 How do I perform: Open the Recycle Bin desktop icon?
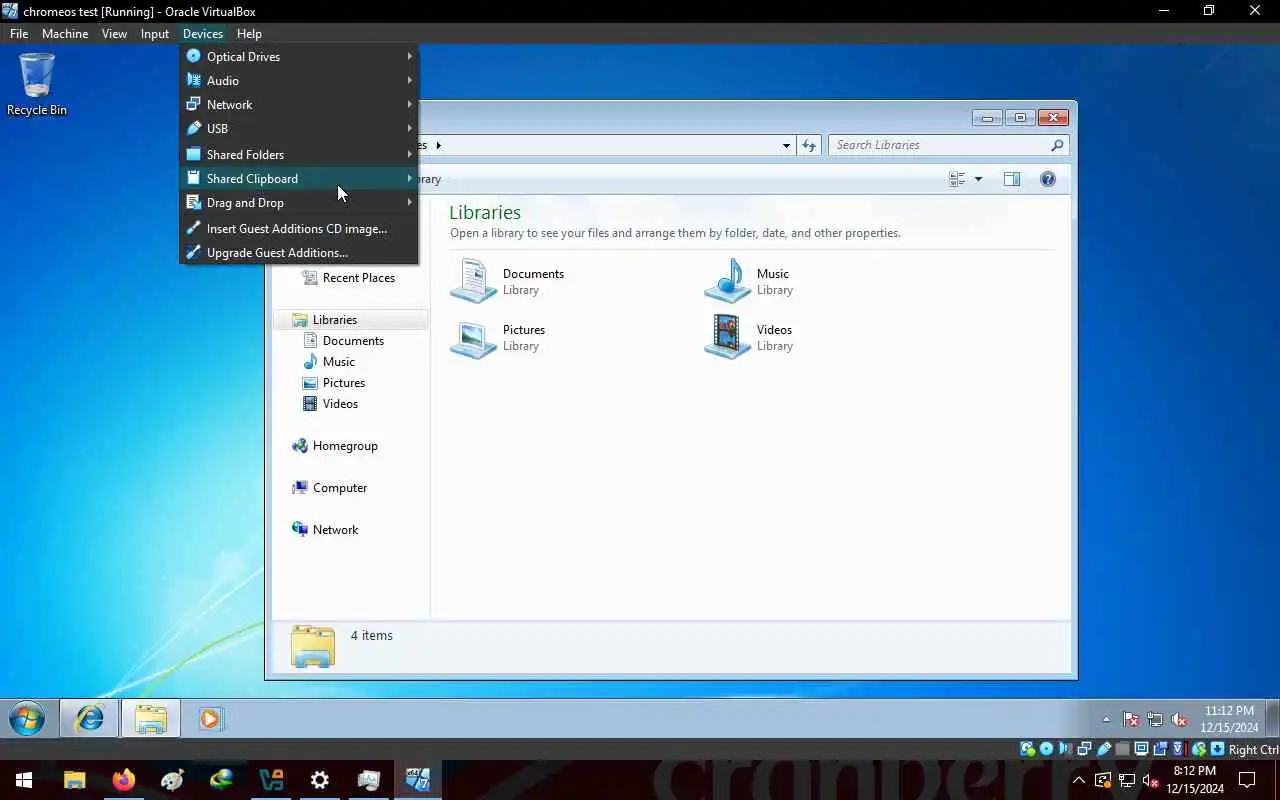(x=37, y=84)
